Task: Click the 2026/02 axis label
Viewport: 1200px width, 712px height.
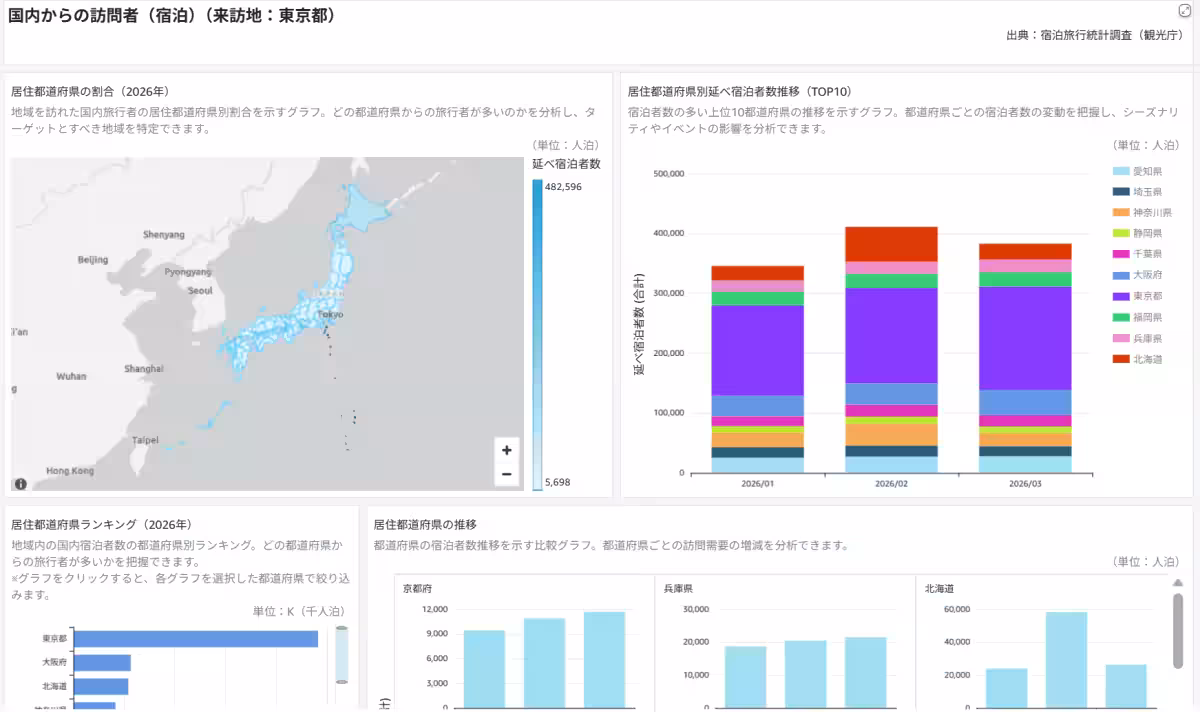Action: tap(892, 484)
